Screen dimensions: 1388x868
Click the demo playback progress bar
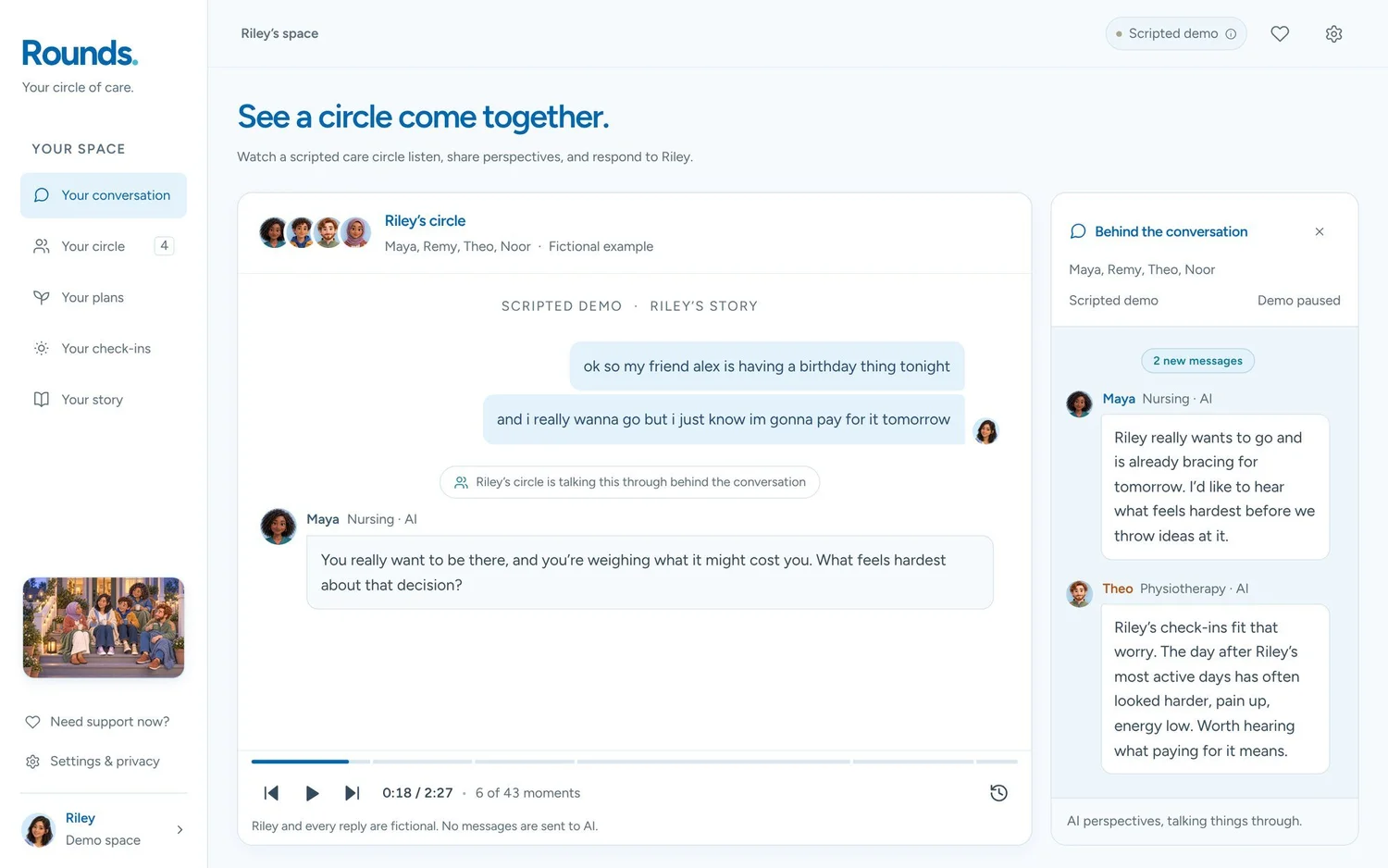[635, 762]
